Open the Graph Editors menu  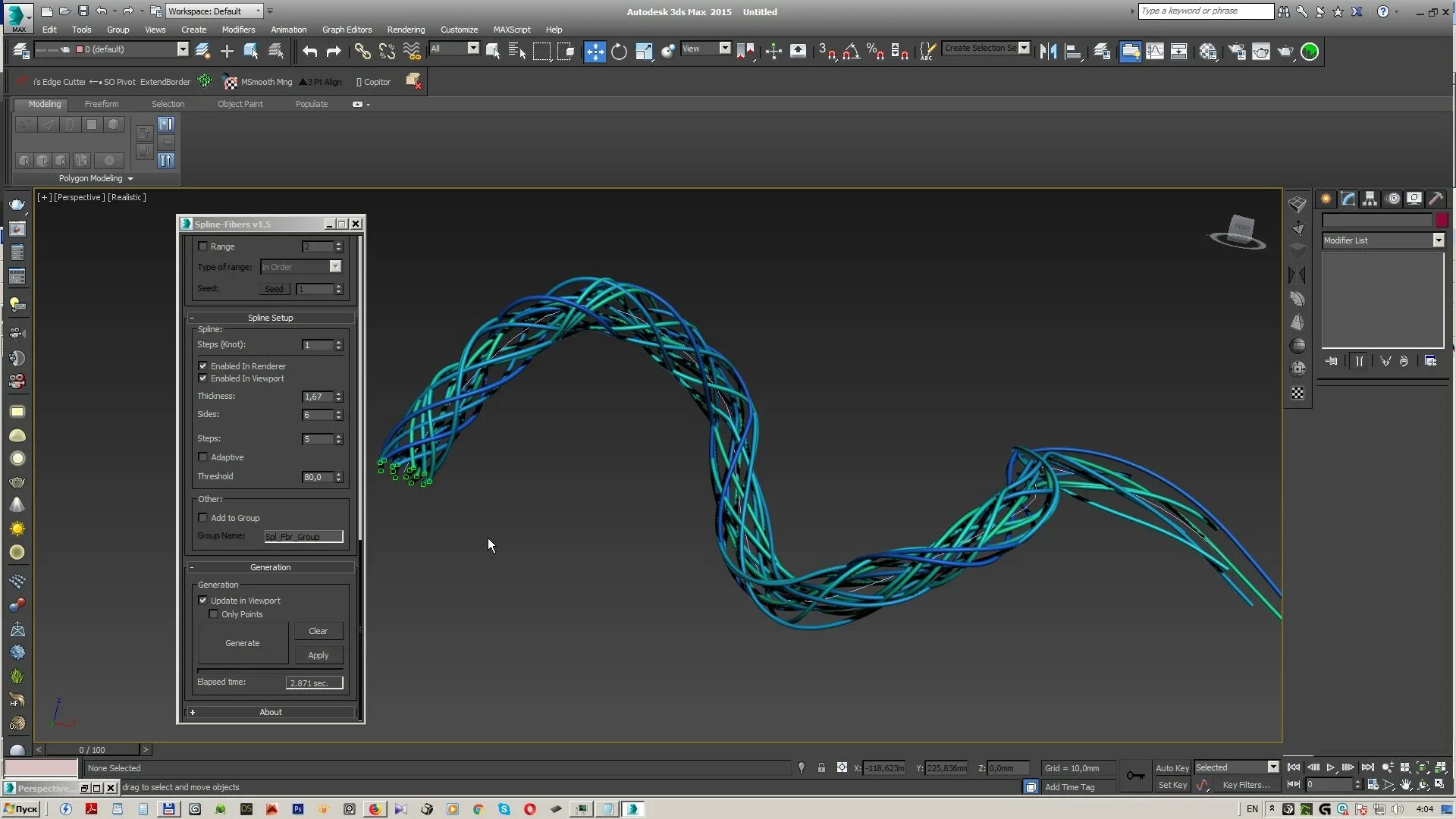pos(346,29)
